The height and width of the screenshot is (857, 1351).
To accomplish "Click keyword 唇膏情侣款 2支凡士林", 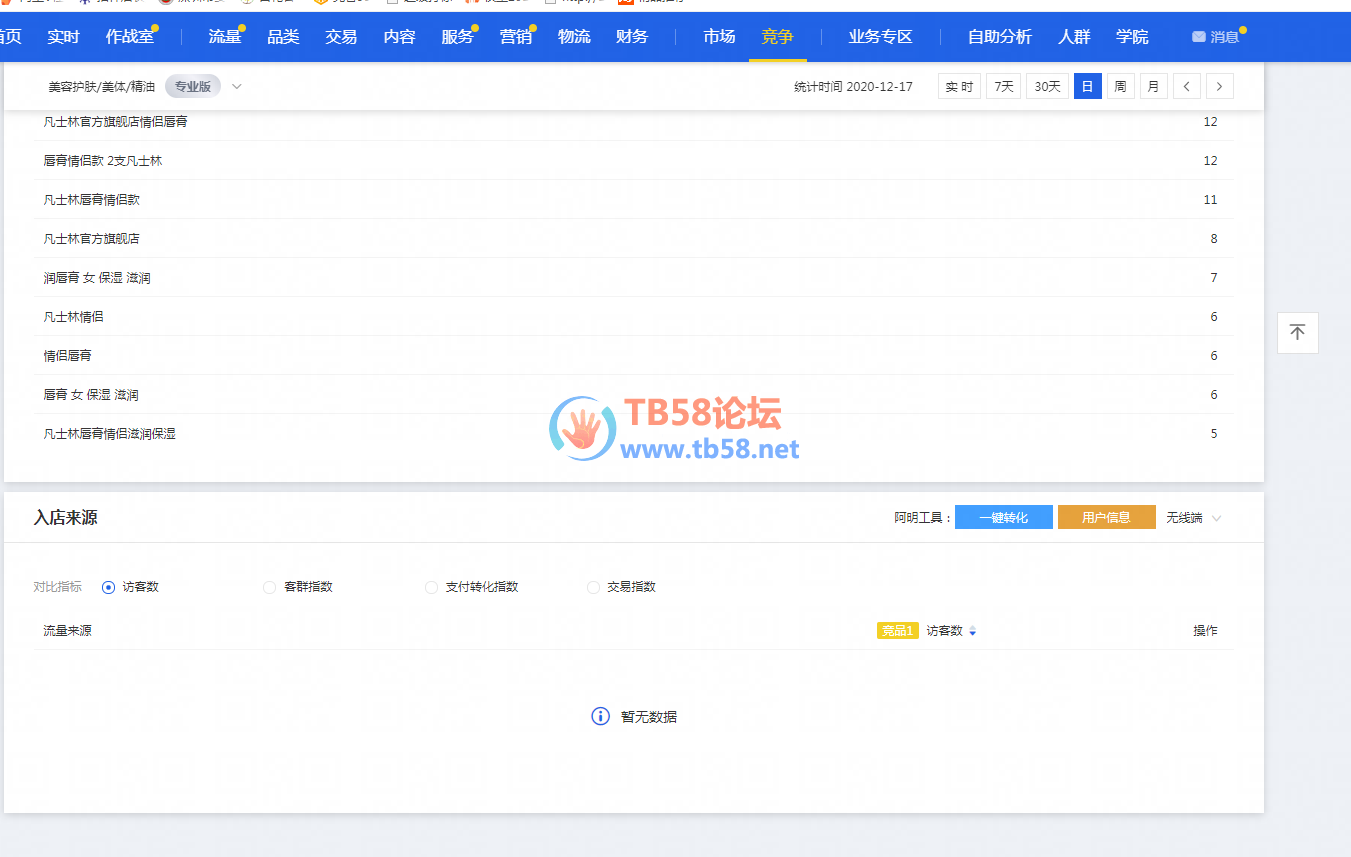I will coord(103,161).
